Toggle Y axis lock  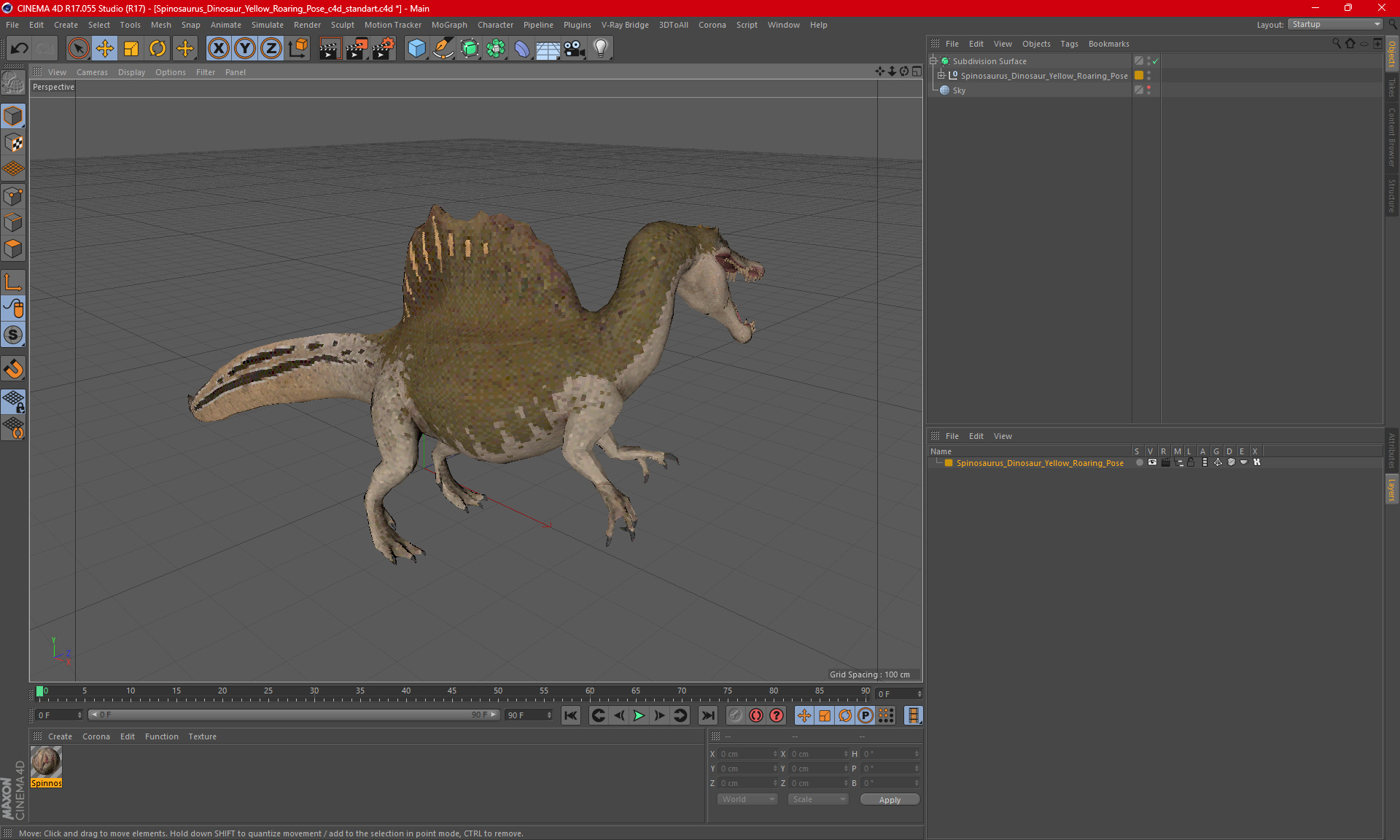[245, 49]
